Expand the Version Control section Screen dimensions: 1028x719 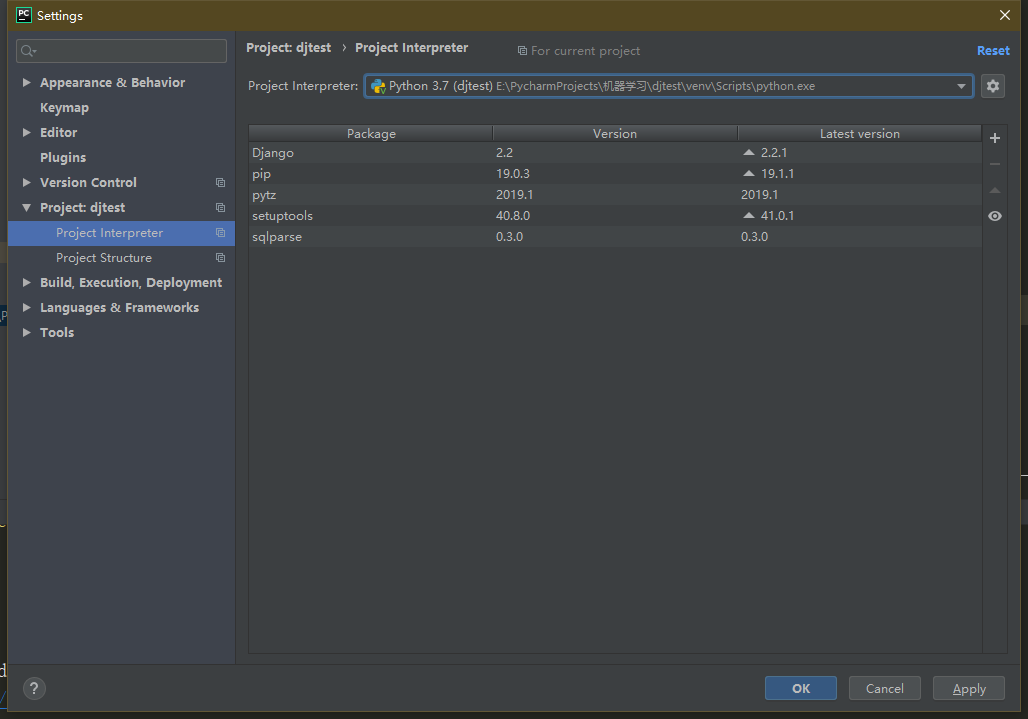pyautogui.click(x=27, y=182)
